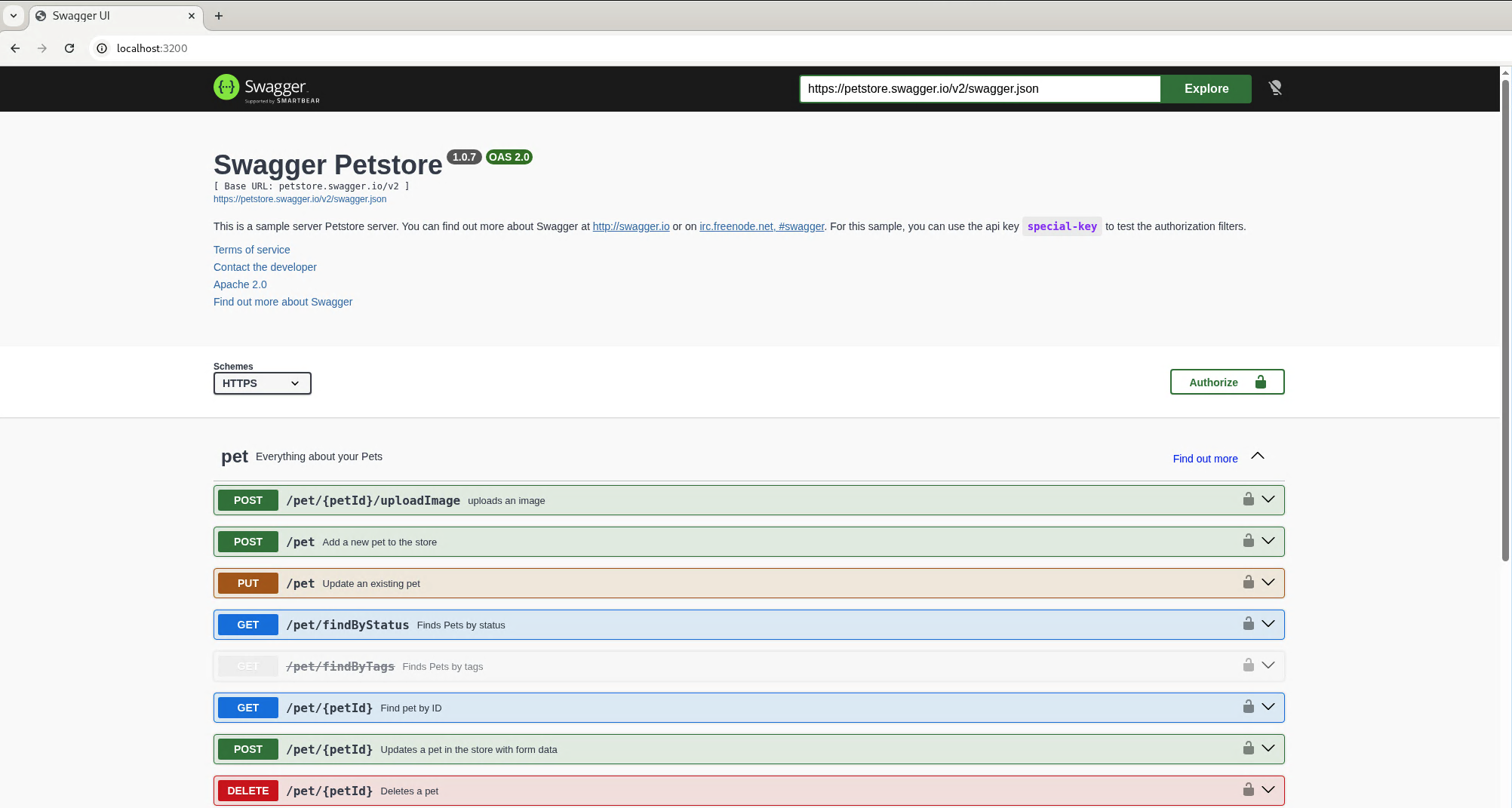Click the Swagger logo in the header

(266, 88)
